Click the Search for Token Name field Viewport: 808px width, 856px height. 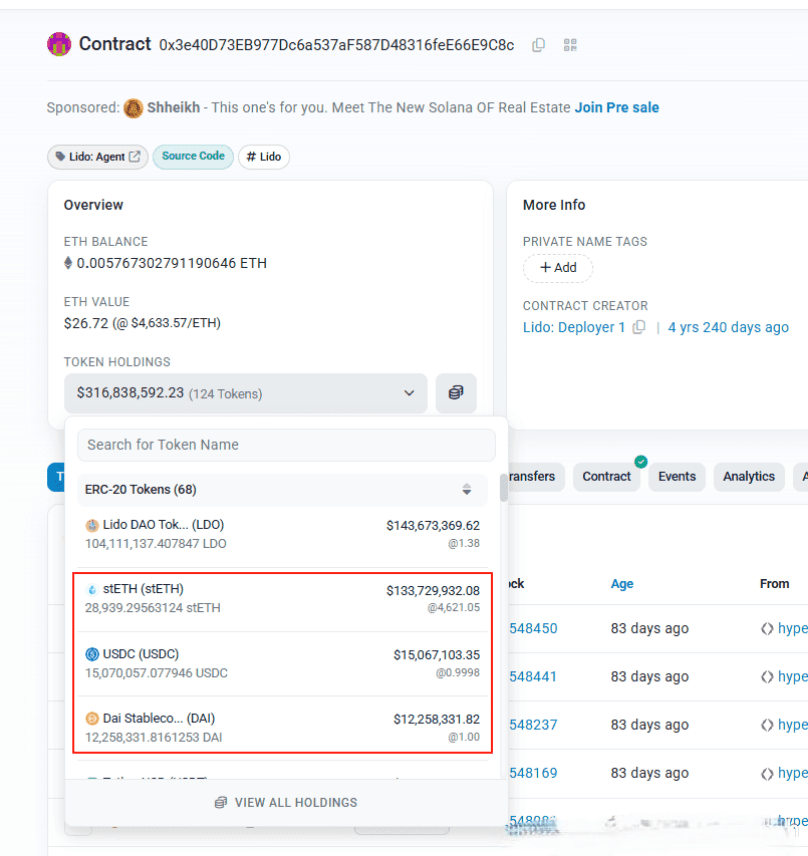pos(287,445)
